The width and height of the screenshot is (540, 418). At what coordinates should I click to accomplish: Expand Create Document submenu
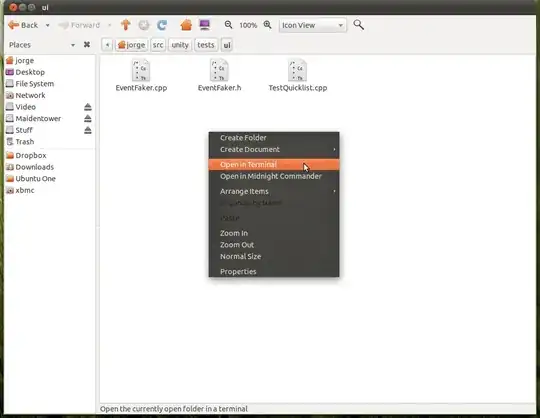[x=274, y=149]
